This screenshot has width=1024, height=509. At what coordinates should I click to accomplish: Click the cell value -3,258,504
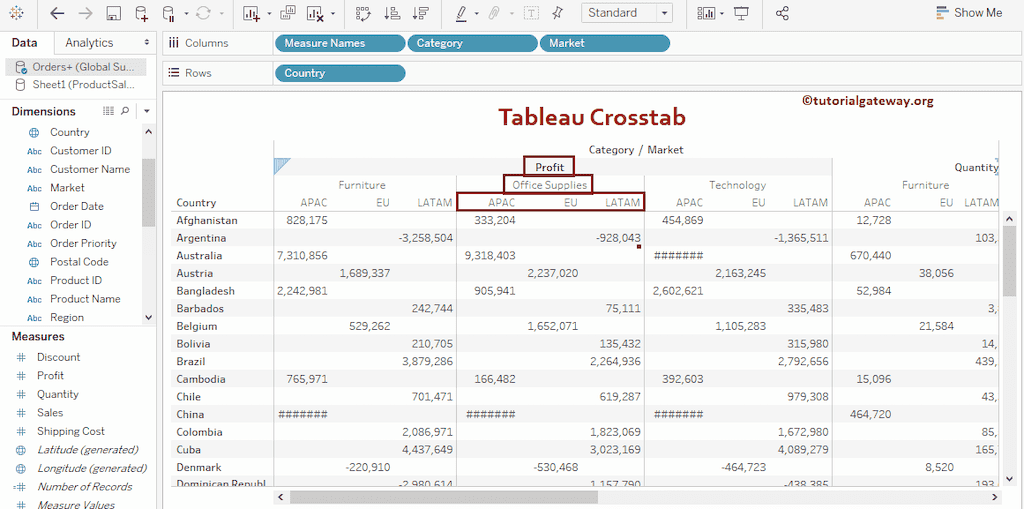coord(426,238)
